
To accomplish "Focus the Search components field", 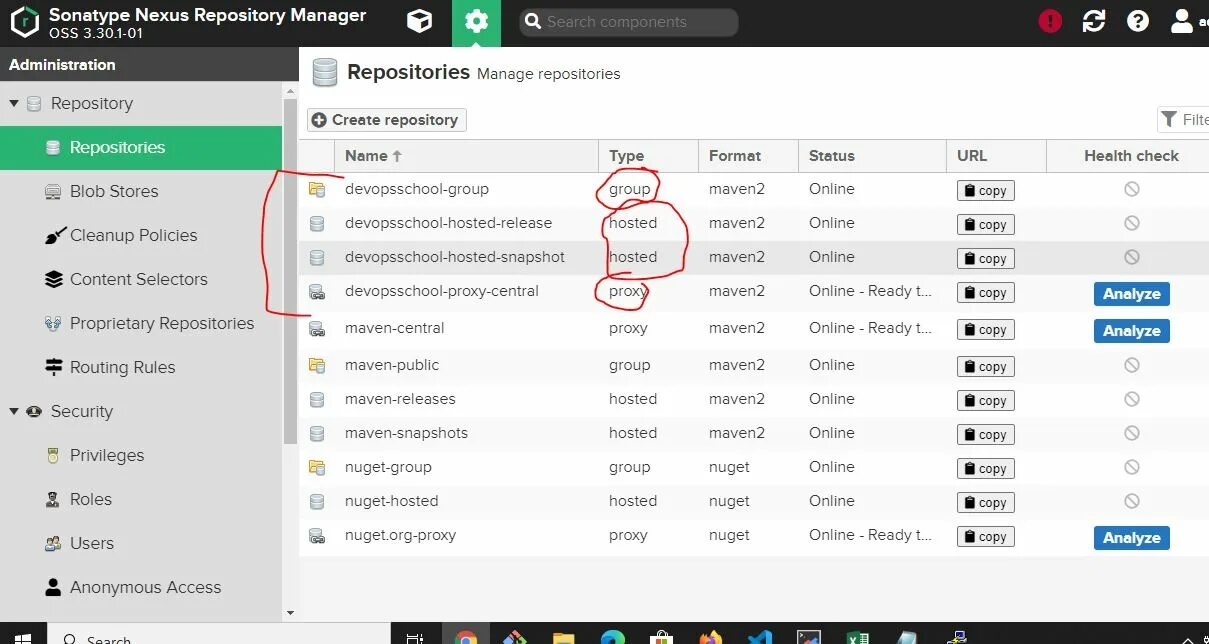I will tap(629, 22).
